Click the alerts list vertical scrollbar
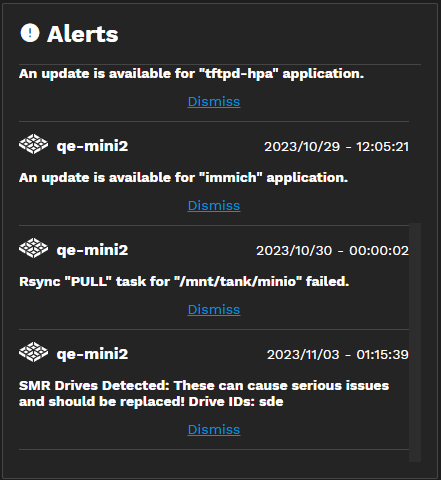This screenshot has width=441, height=480. (415, 342)
